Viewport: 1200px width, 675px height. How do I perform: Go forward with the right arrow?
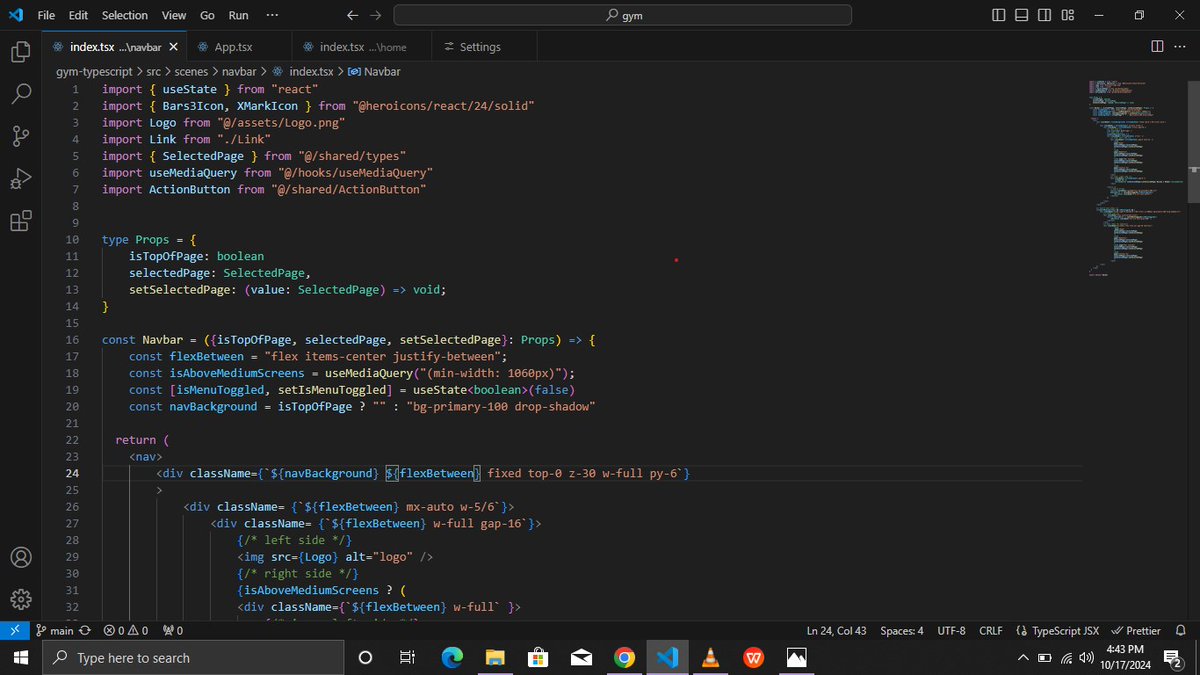(x=376, y=16)
